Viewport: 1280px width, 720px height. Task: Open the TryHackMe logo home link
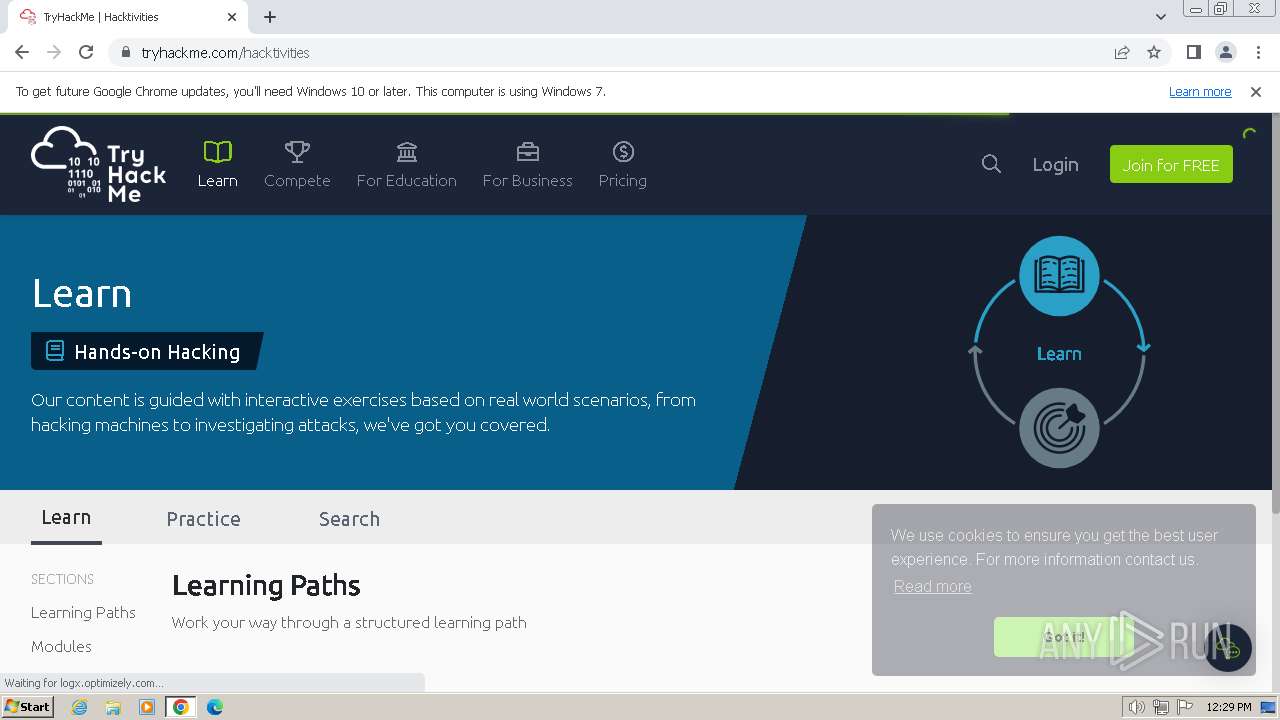pos(99,164)
